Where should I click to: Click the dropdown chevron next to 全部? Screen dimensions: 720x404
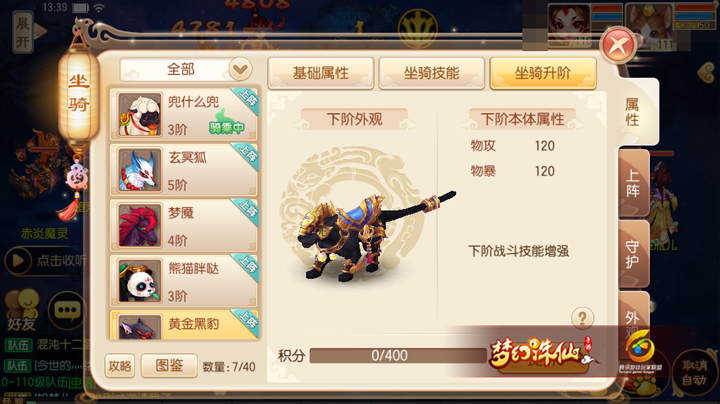point(240,70)
